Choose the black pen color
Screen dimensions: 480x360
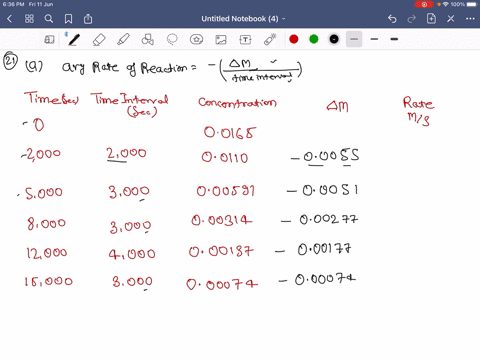coord(334,39)
